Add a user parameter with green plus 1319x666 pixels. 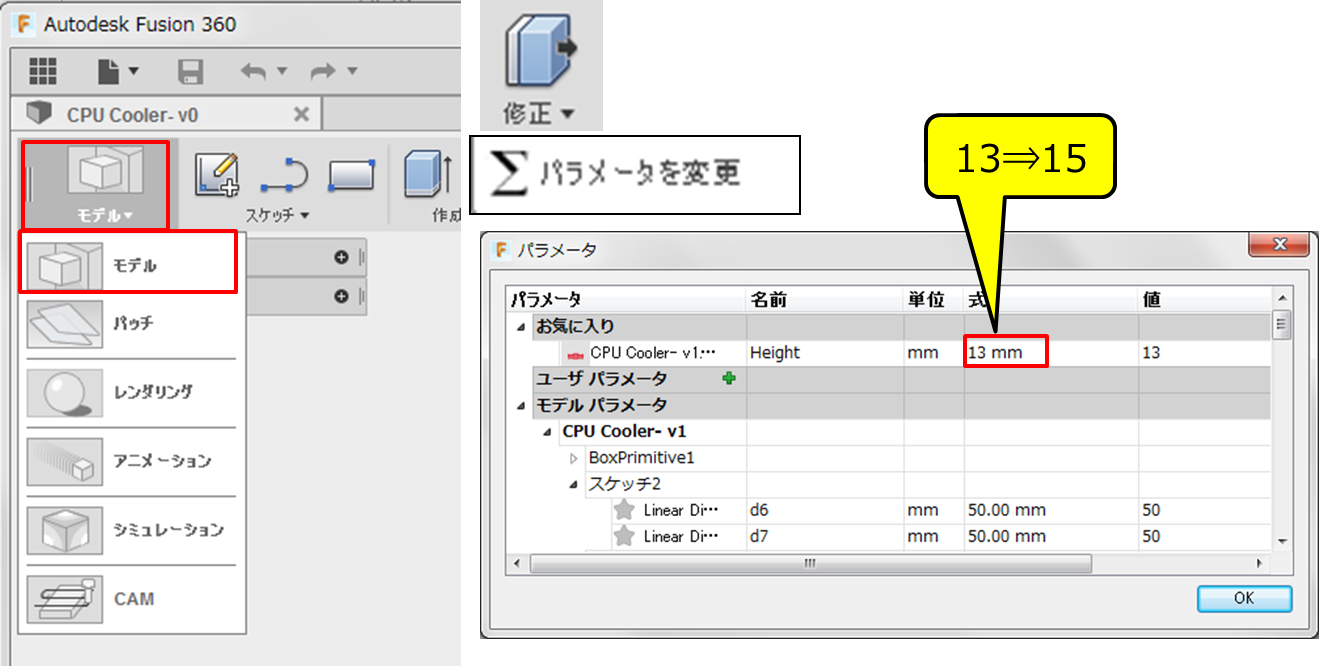pyautogui.click(x=728, y=379)
